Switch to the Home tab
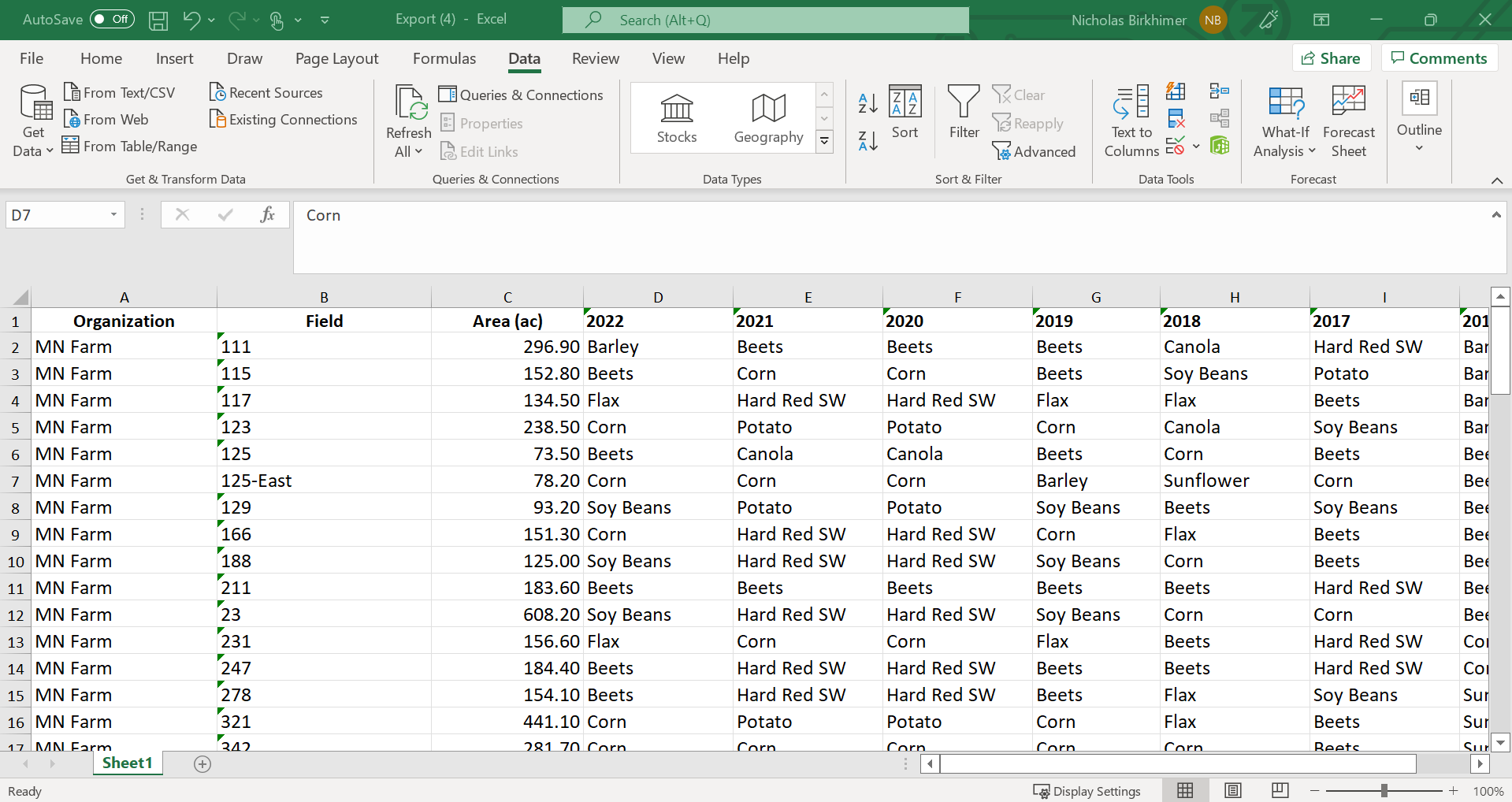 tap(101, 58)
